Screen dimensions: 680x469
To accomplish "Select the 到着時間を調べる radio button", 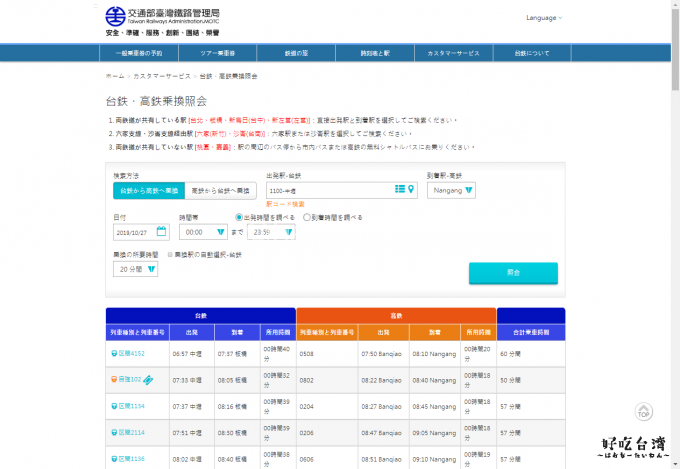I will 306,216.
